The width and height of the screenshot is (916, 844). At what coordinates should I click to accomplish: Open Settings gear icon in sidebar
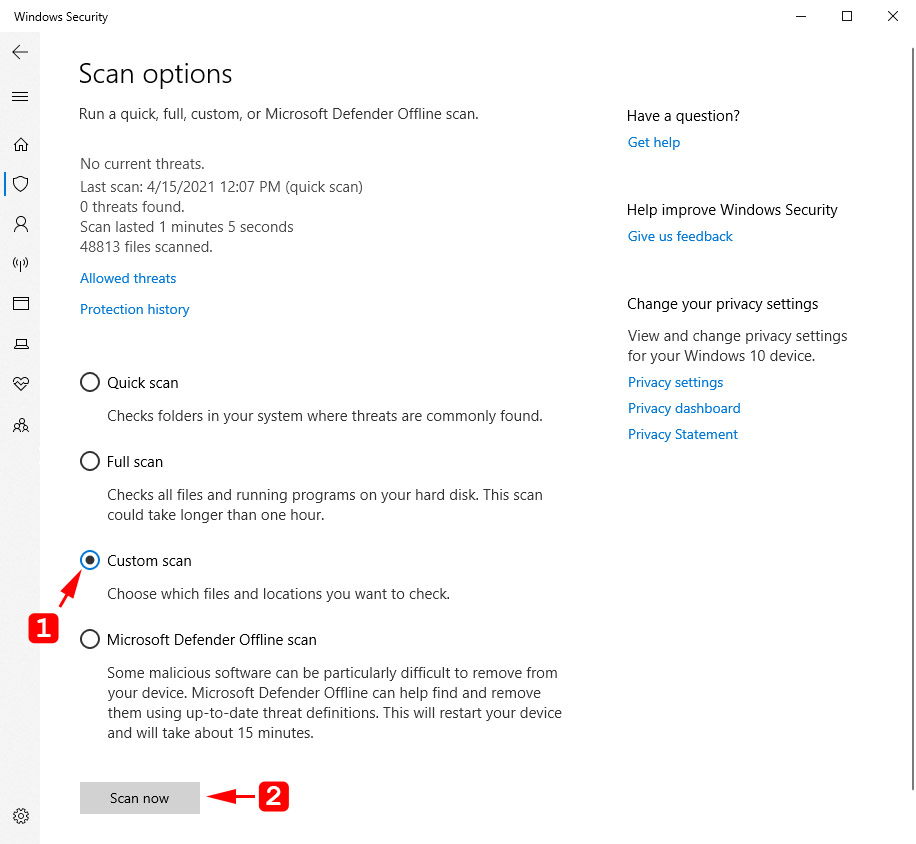click(21, 816)
